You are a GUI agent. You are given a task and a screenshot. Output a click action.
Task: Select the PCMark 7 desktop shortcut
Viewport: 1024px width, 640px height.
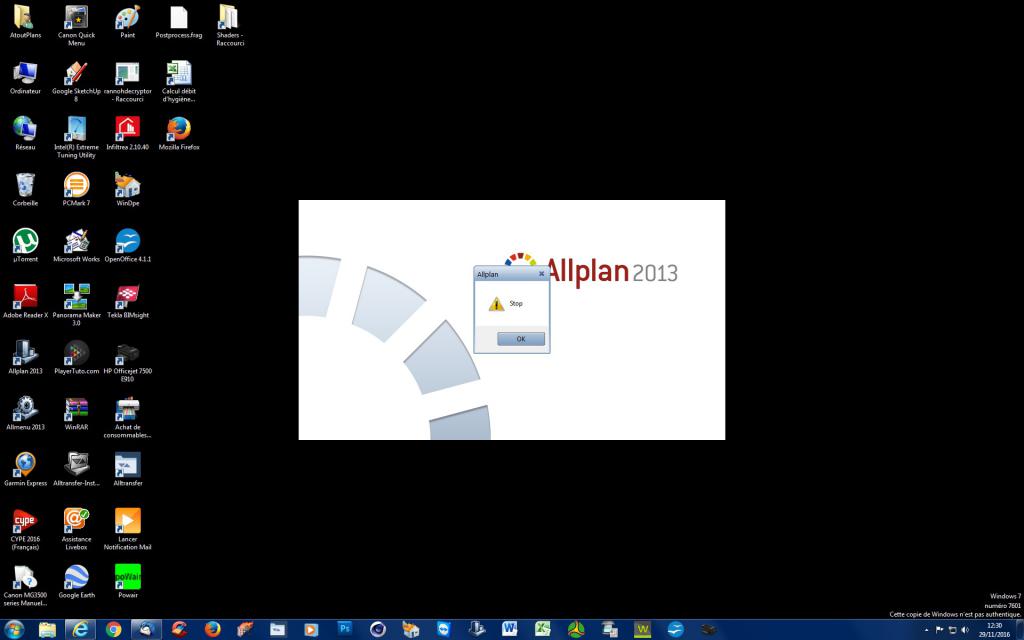click(76, 191)
